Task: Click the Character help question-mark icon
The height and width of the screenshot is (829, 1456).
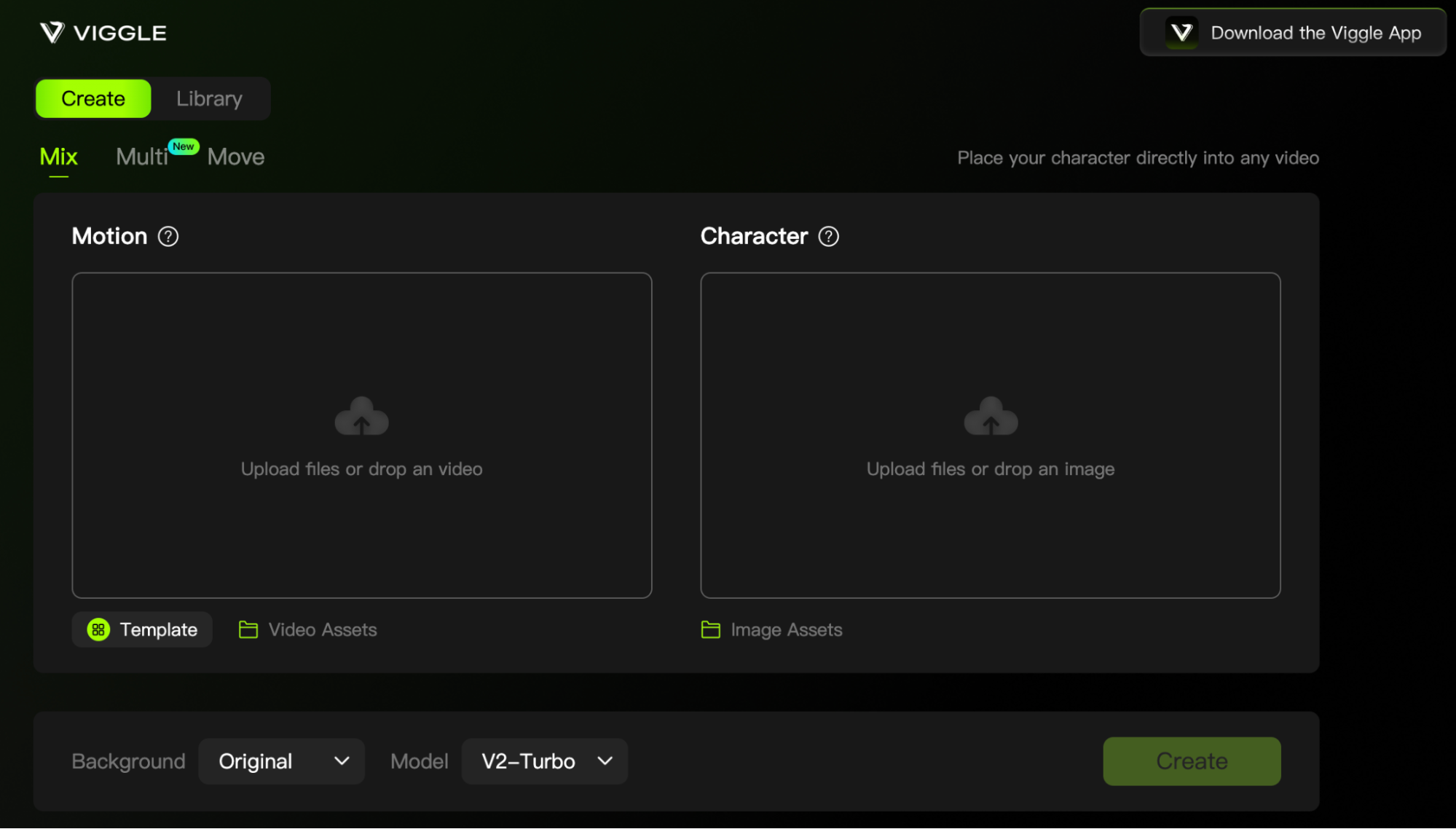Action: tap(828, 237)
